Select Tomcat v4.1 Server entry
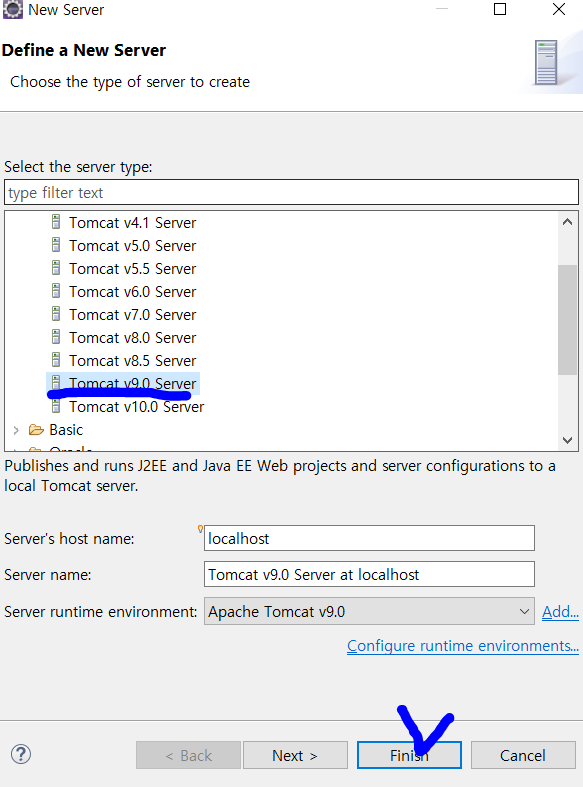The width and height of the screenshot is (583, 787). click(132, 222)
